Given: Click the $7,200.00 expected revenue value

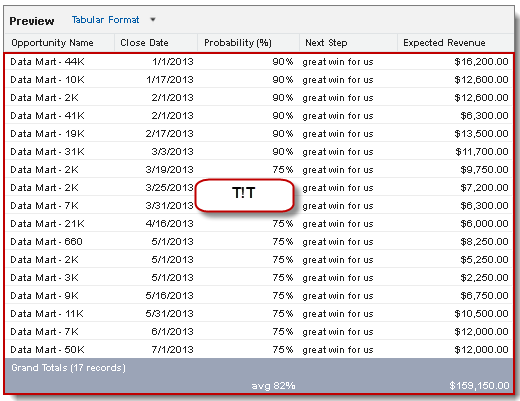Looking at the screenshot, I should 484,188.
